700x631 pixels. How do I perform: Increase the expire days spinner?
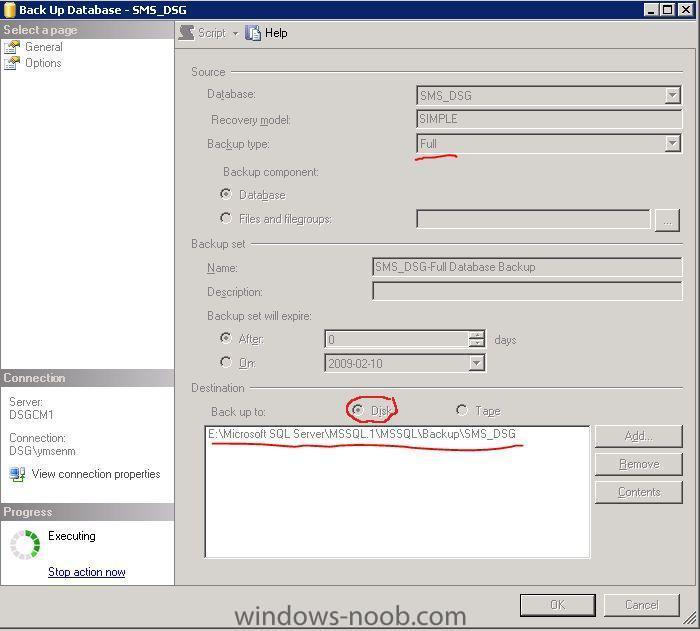[x=476, y=335]
